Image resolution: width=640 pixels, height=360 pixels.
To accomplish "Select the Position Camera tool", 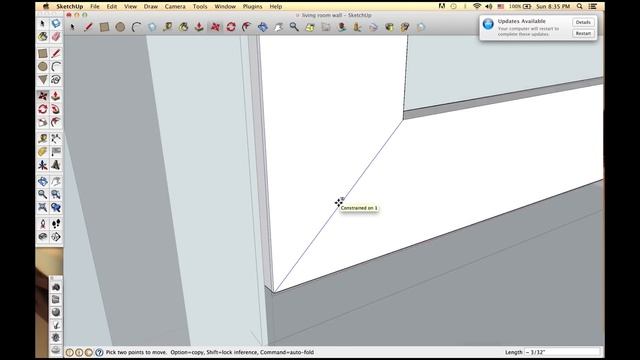I will (x=42, y=224).
